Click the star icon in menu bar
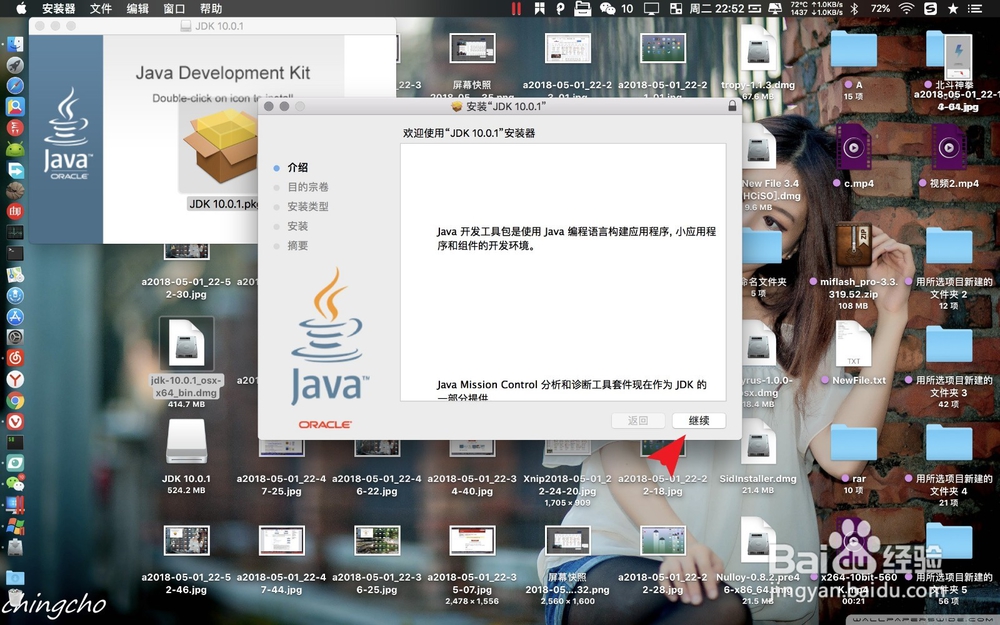This screenshot has width=1000, height=625. (x=953, y=8)
